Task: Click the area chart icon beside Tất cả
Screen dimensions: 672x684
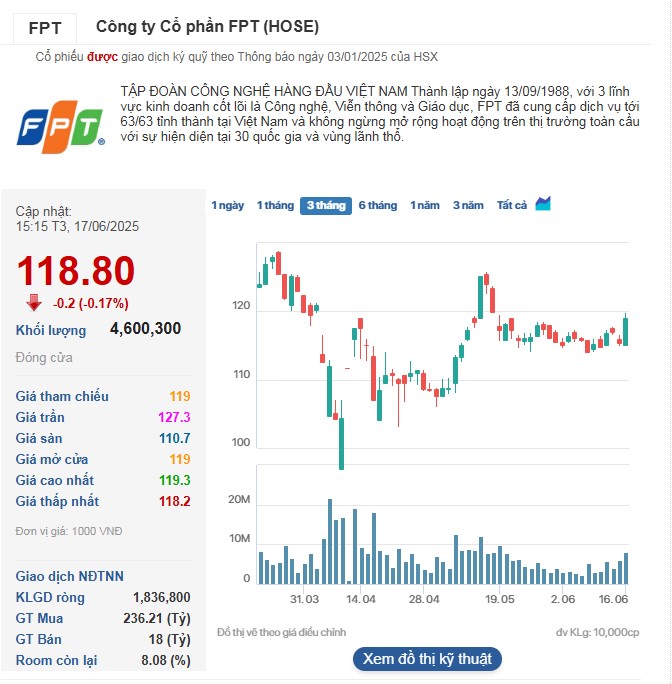Action: pyautogui.click(x=543, y=204)
